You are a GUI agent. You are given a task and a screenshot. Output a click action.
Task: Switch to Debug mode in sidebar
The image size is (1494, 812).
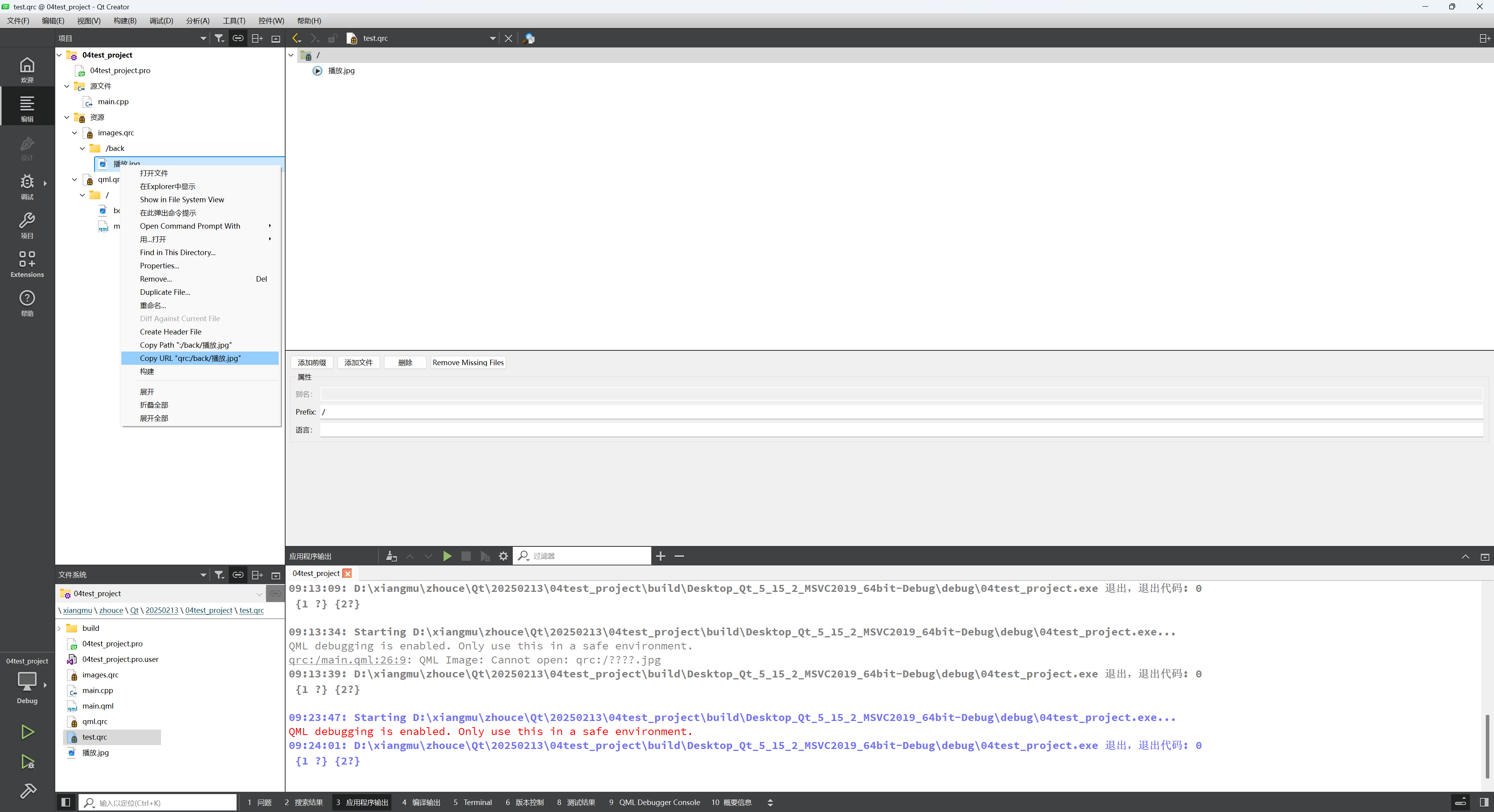[27, 187]
